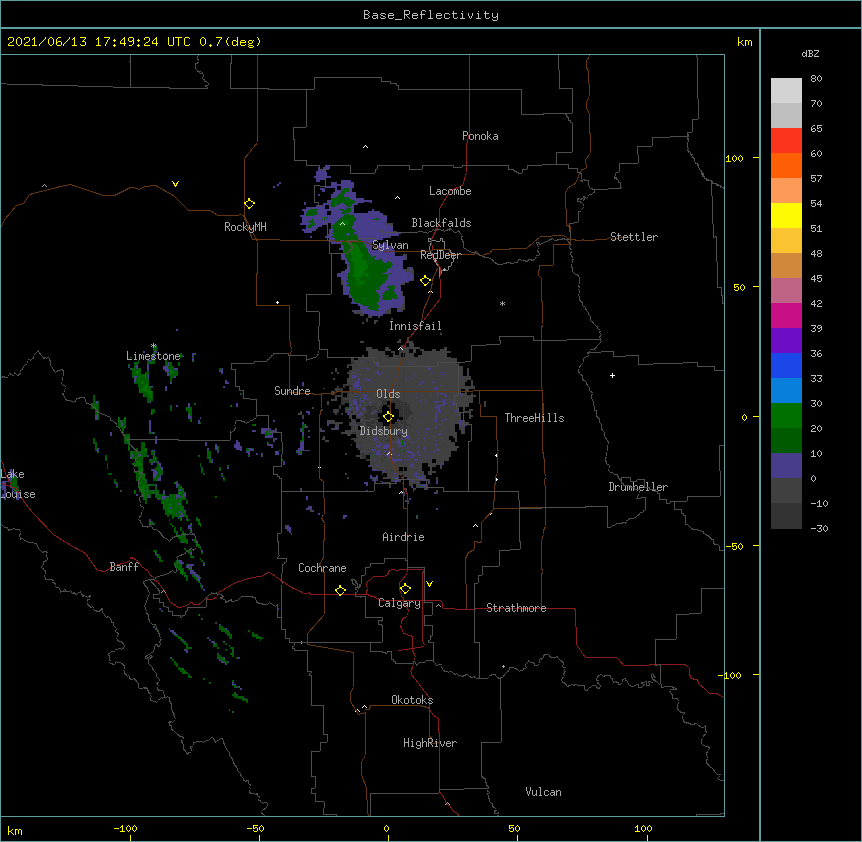Pick the light gray 70–80 dBZ legend color

click(x=786, y=90)
